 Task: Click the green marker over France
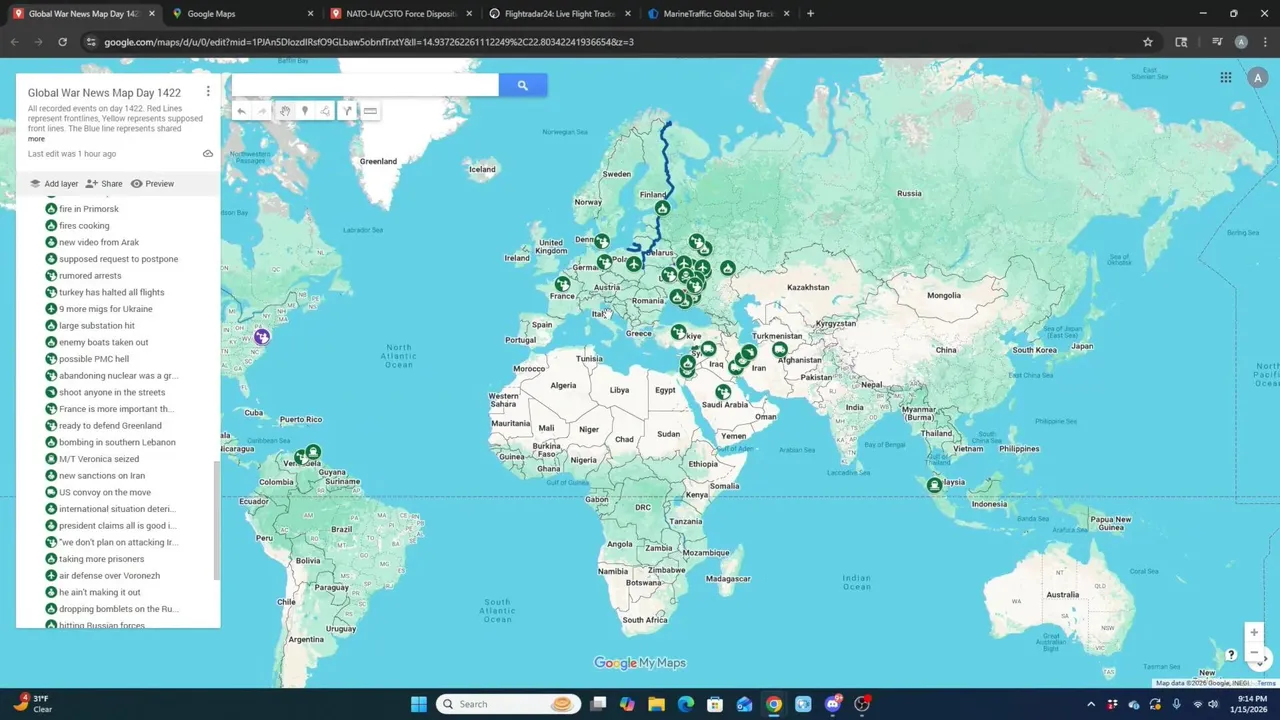point(562,285)
